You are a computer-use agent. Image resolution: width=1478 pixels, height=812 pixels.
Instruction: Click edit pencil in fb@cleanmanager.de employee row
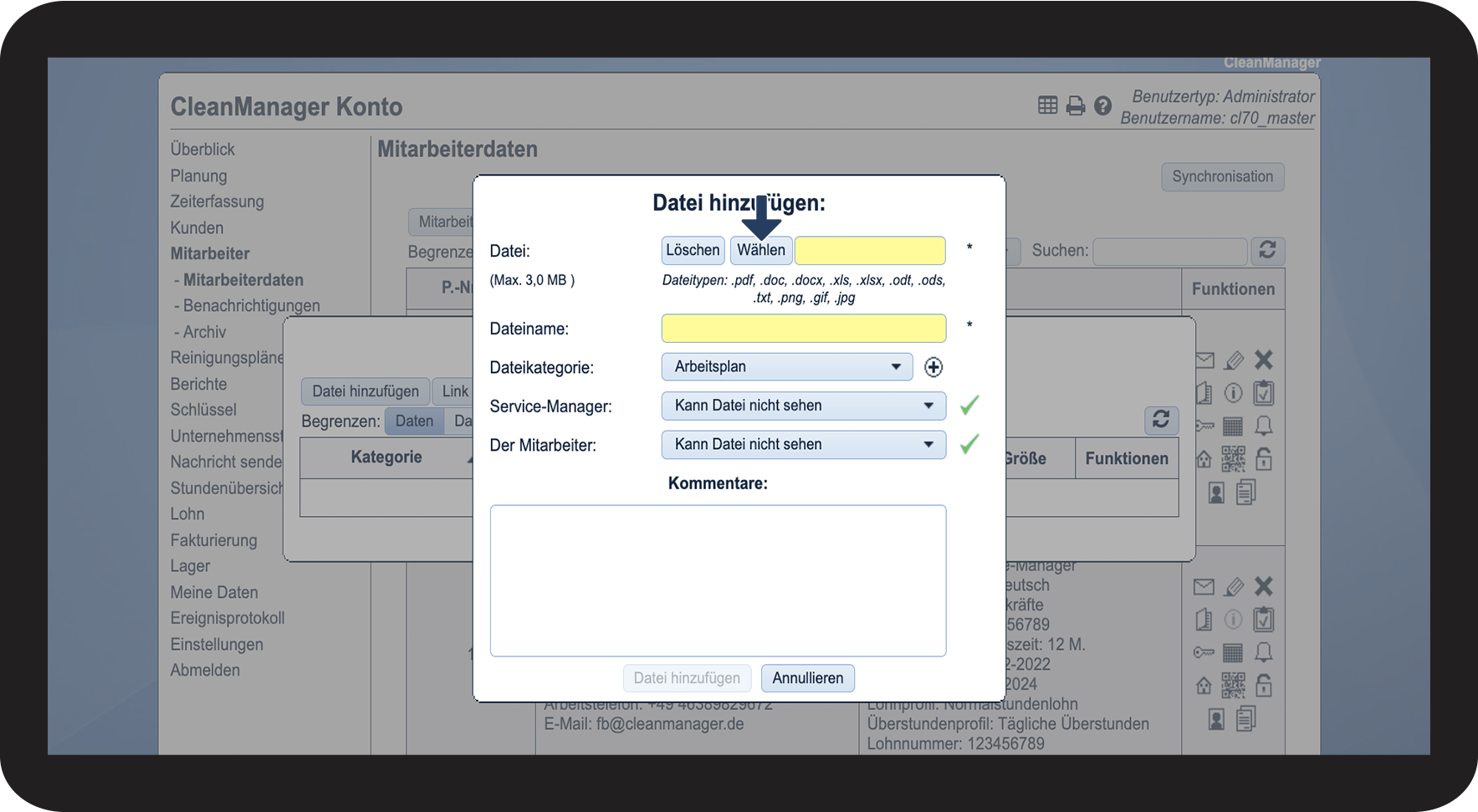point(1234,587)
